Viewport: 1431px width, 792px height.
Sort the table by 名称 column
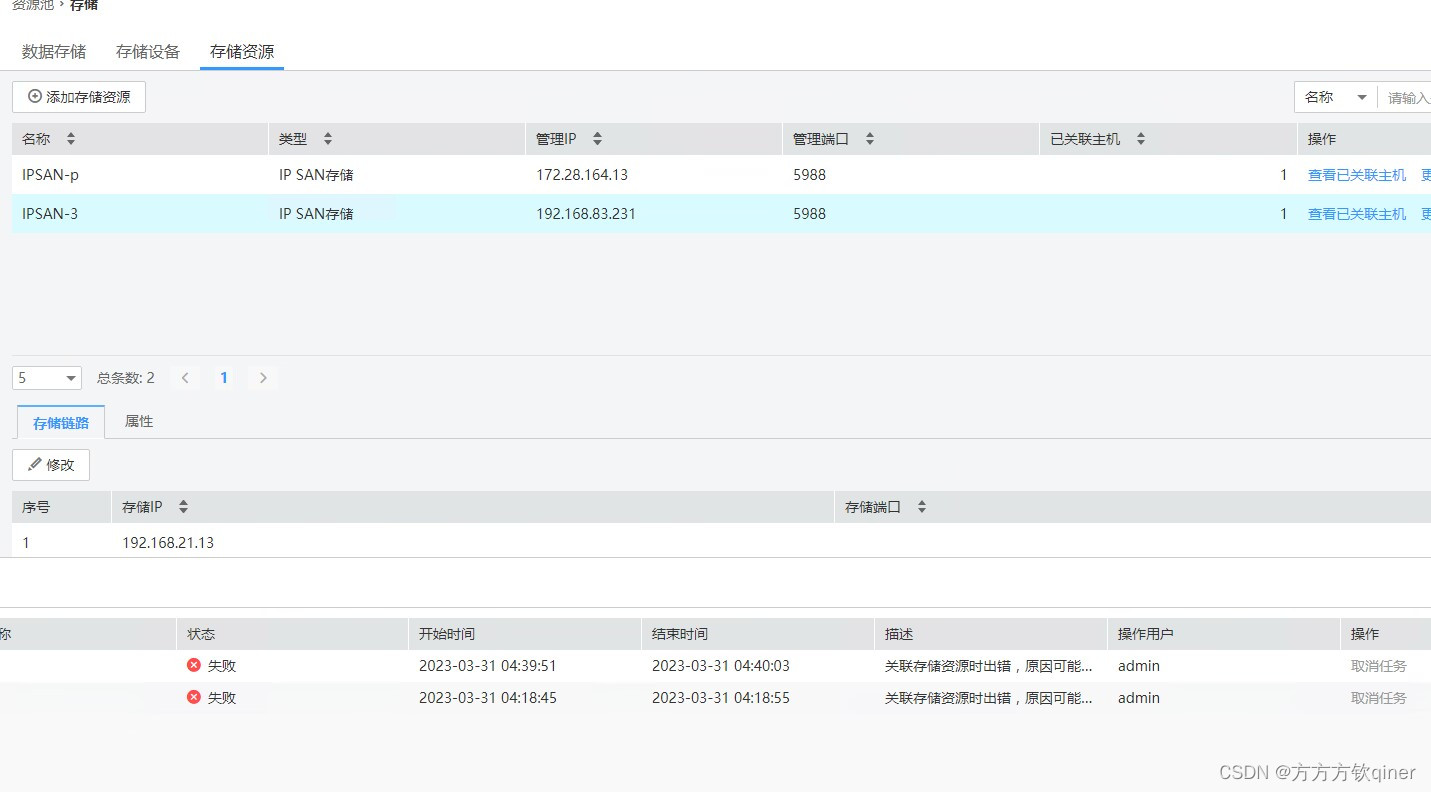tap(71, 139)
